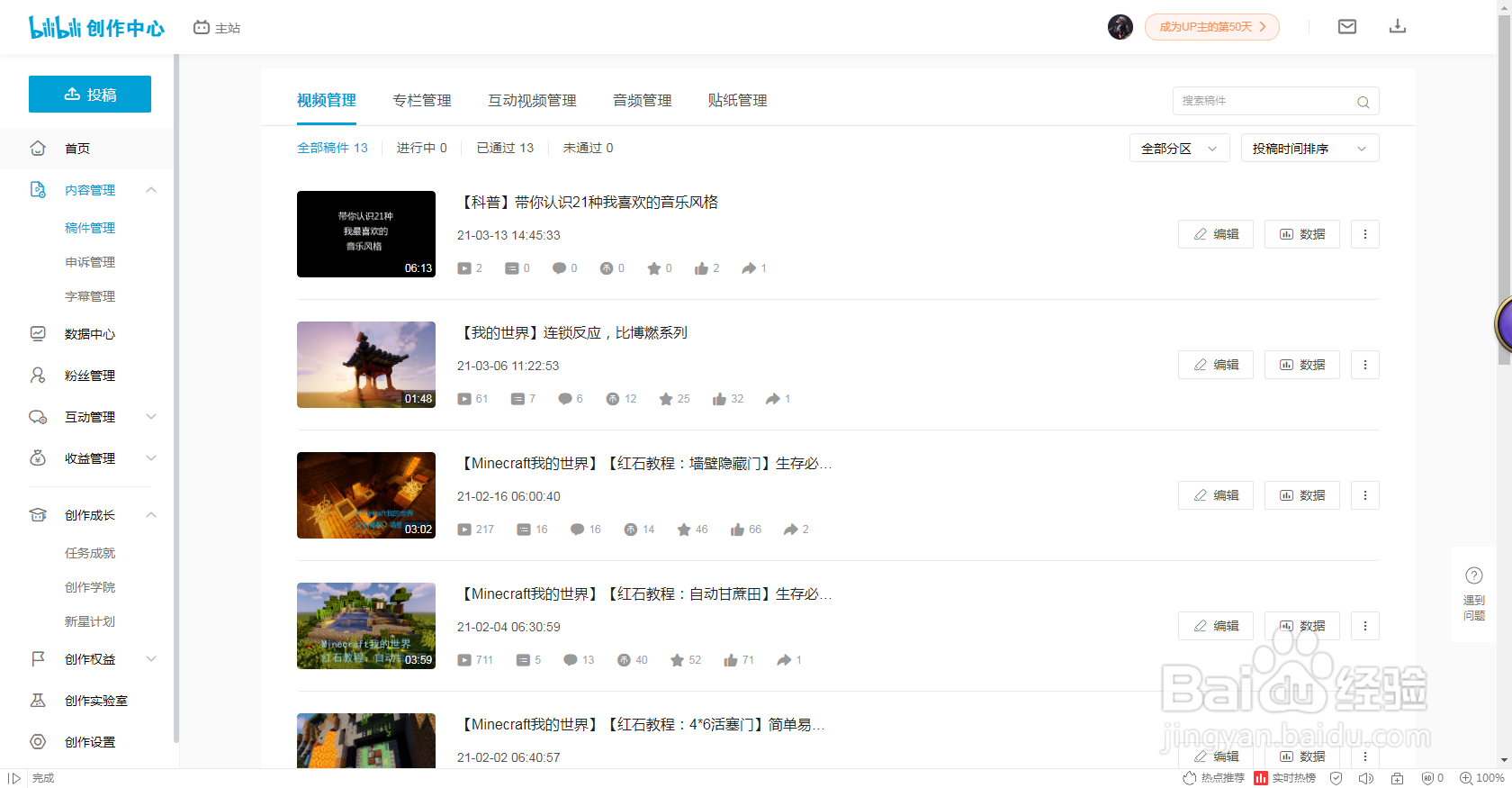This screenshot has width=1512, height=788.
Task: Open the 投稿时间排序 dropdown
Action: [1310, 149]
